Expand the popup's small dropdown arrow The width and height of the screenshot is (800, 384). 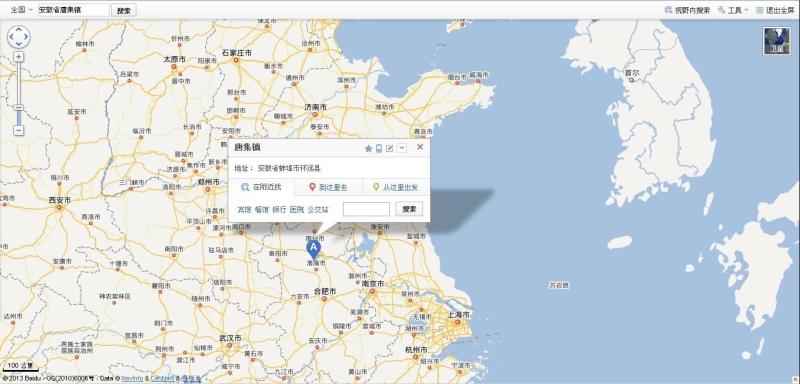402,148
